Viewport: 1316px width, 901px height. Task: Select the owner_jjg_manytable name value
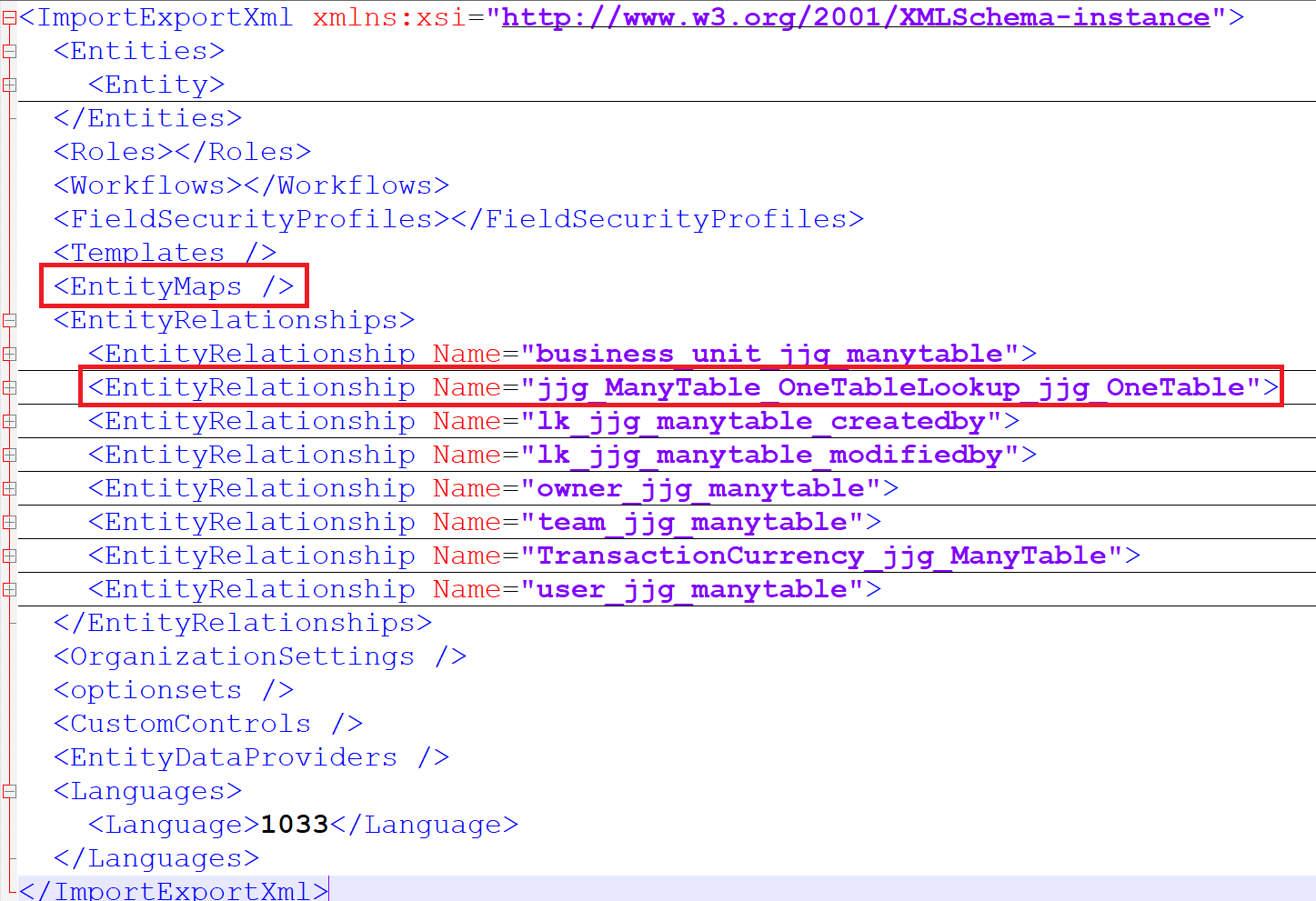(x=701, y=488)
